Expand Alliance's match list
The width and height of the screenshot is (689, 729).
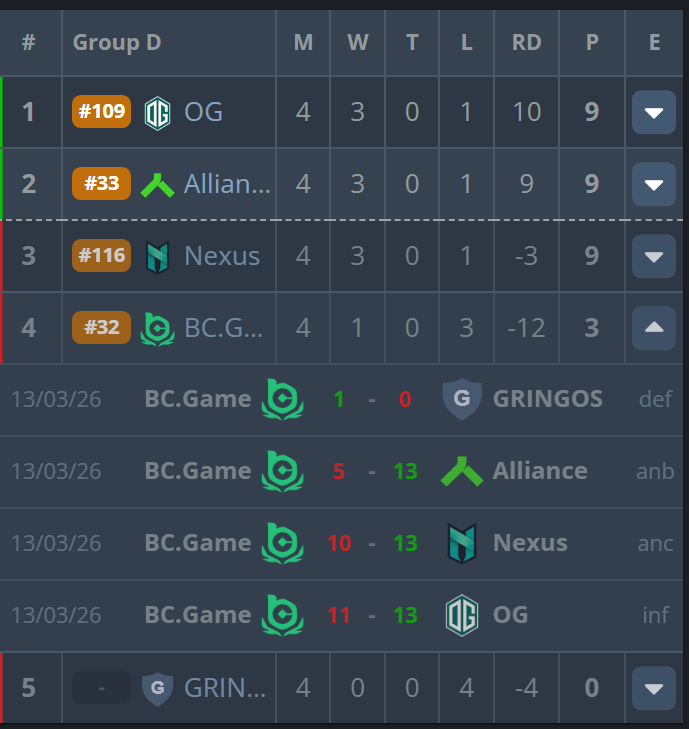tap(654, 184)
